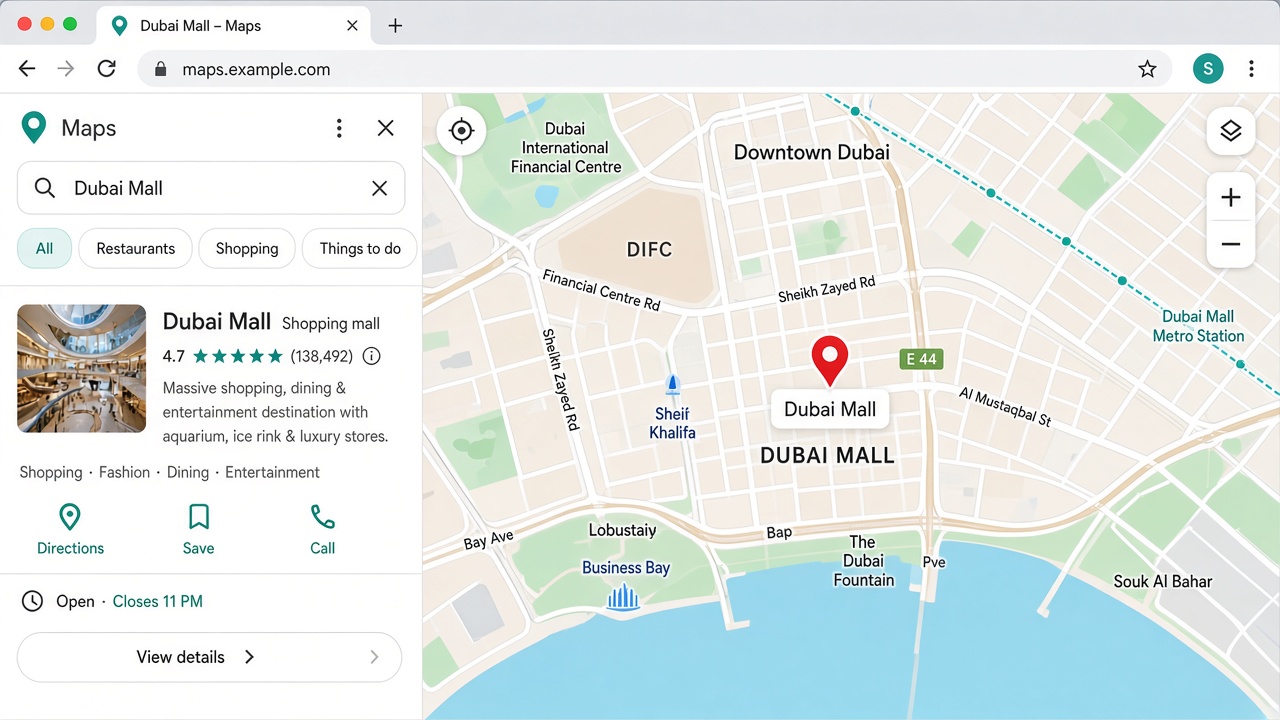Click the Shopping mall category text
1280x720 pixels.
pyautogui.click(x=331, y=323)
